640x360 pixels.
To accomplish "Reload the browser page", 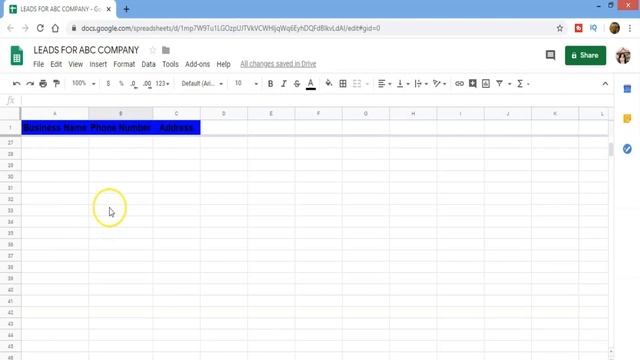I will (40, 28).
